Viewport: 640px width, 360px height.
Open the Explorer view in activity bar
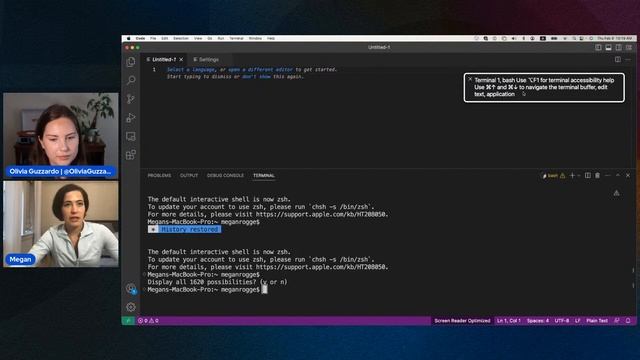131,62
